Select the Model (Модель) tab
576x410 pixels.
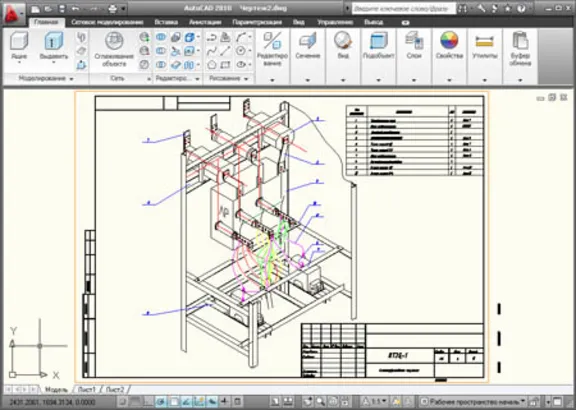(x=56, y=389)
